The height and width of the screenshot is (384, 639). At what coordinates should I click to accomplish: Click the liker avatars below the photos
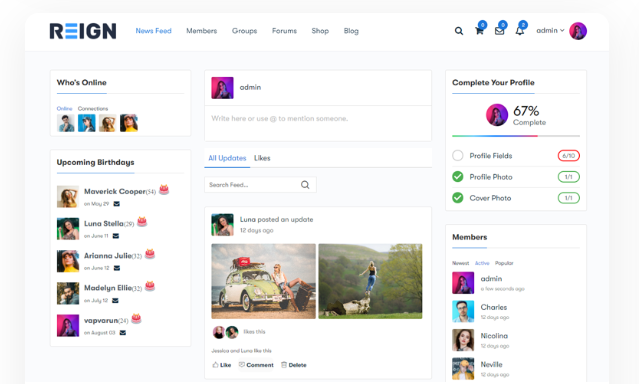pyautogui.click(x=225, y=332)
